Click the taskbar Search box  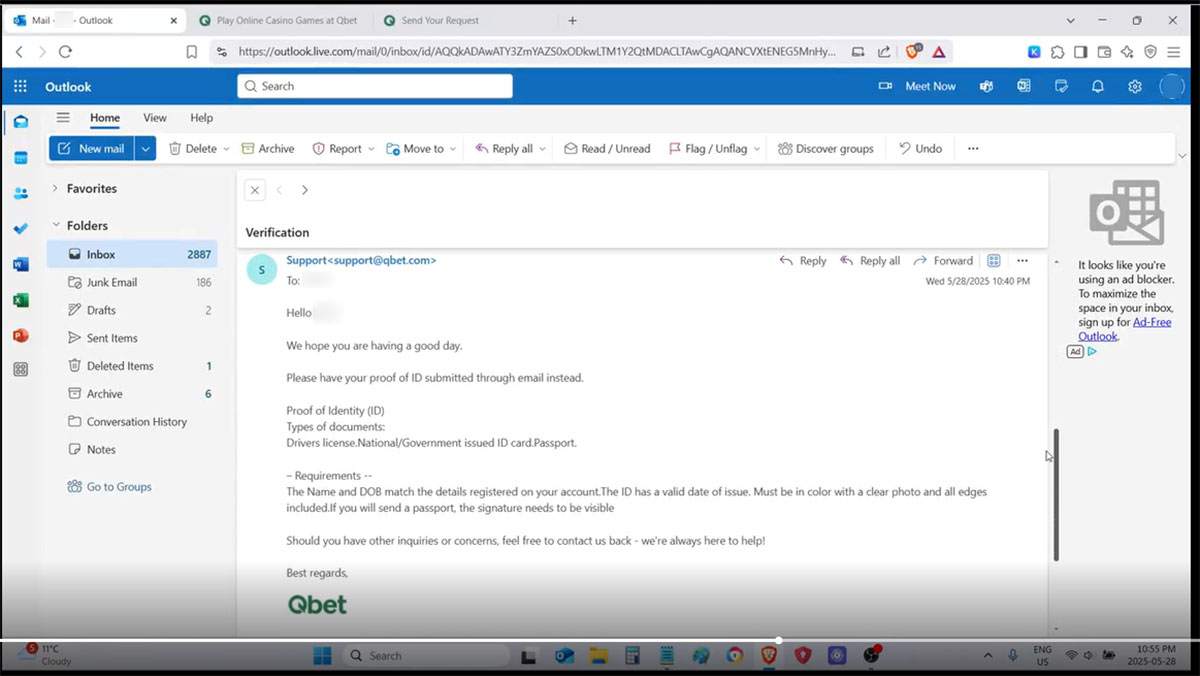(x=426, y=656)
